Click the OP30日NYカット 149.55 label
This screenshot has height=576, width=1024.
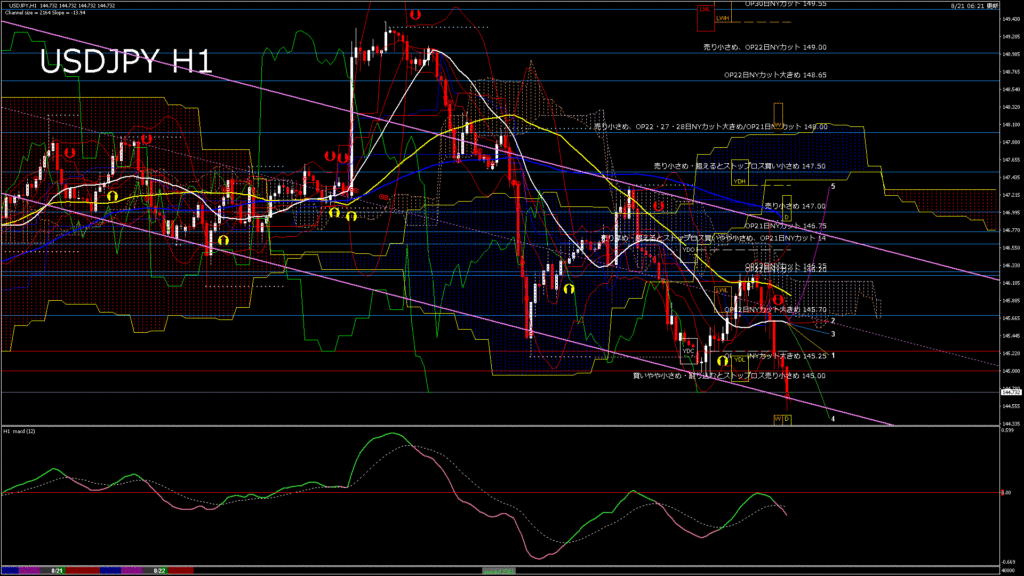click(786, 4)
